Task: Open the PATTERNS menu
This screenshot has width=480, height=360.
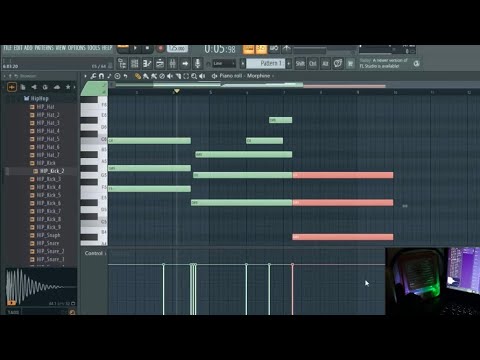Action: (x=44, y=48)
